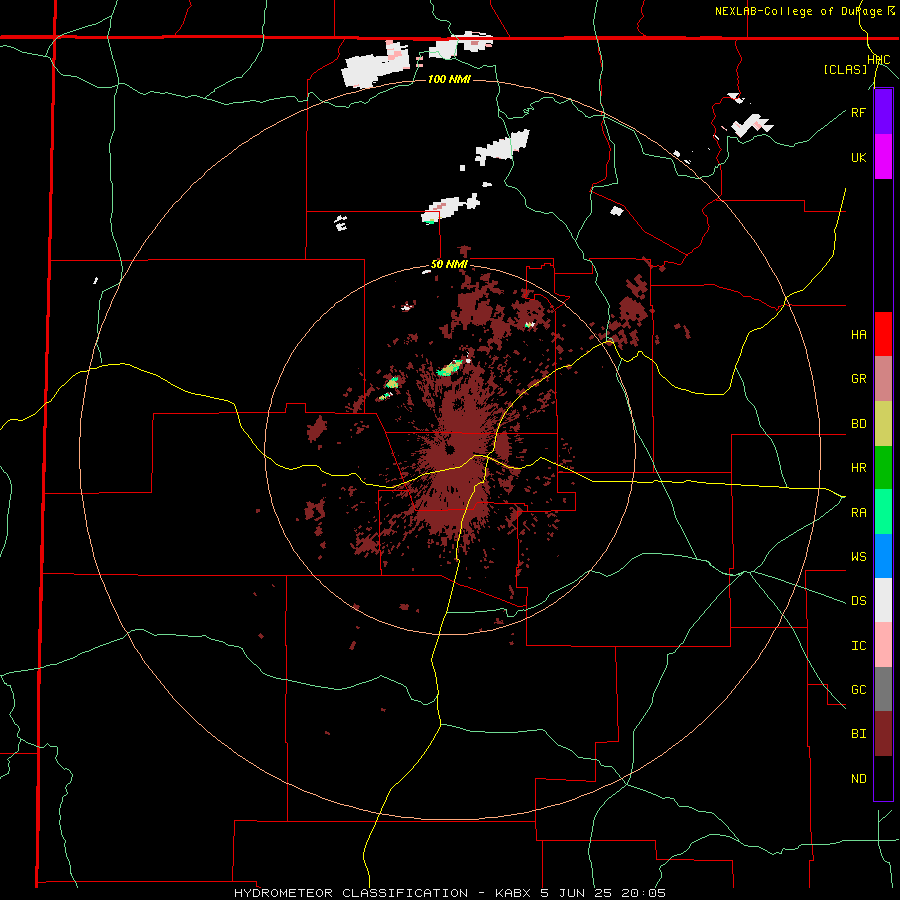This screenshot has width=900, height=900.
Task: Select the IC ice crystals pink swatch
Action: click(883, 645)
